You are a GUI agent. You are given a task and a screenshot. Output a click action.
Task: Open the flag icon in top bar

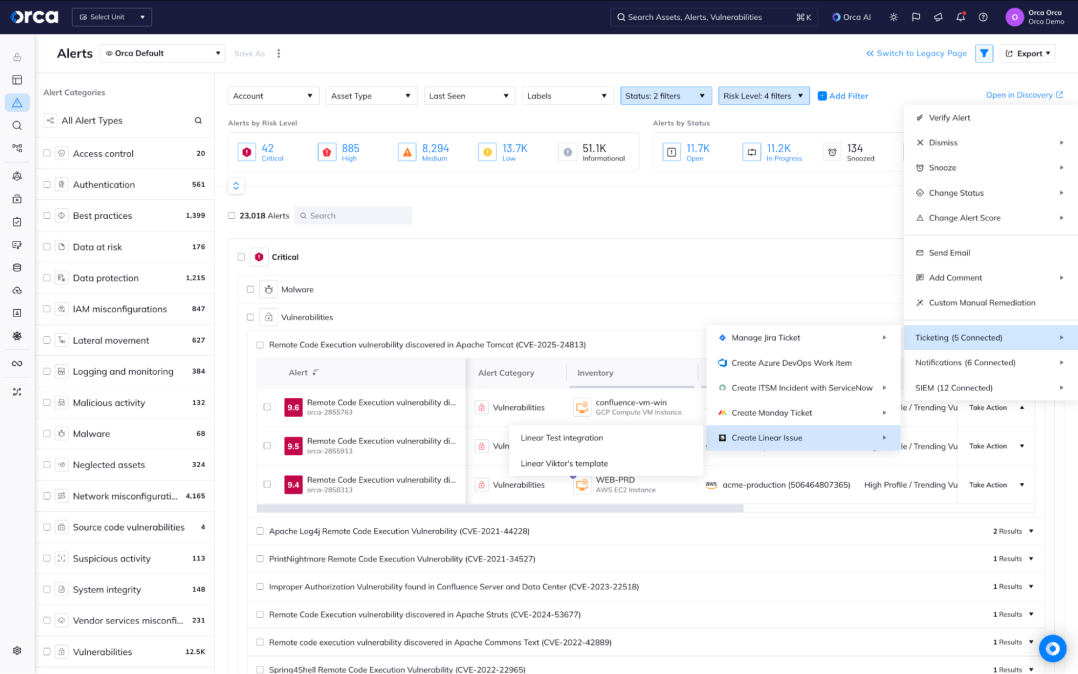point(916,17)
